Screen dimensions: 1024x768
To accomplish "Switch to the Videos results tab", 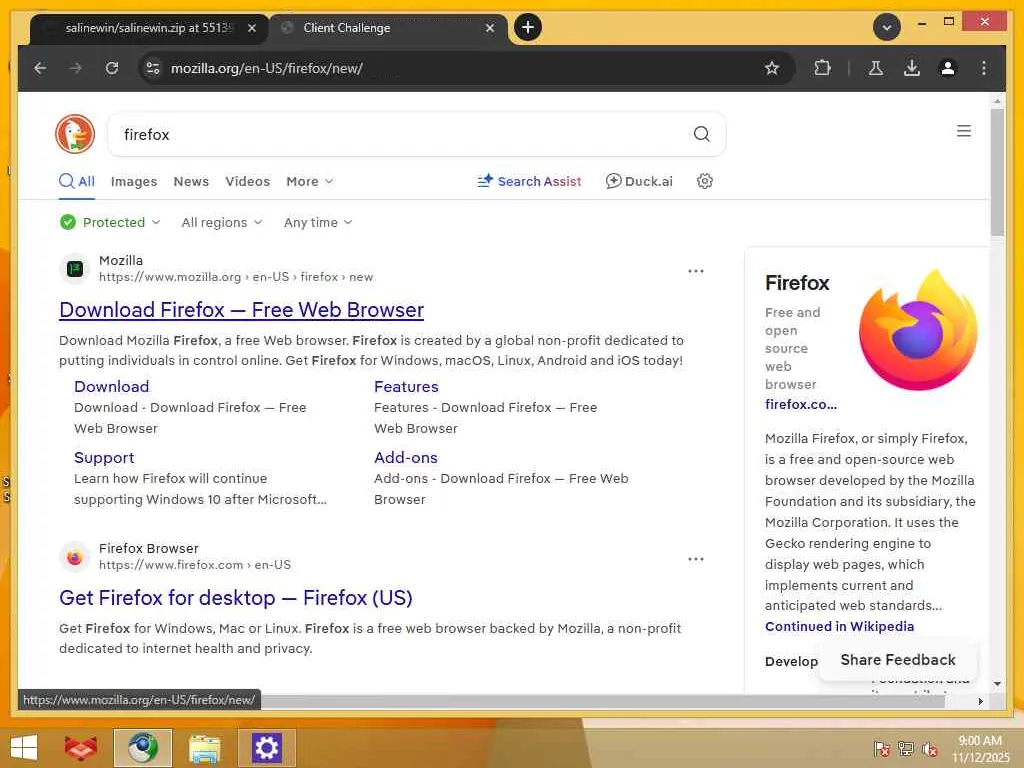I will (248, 182).
